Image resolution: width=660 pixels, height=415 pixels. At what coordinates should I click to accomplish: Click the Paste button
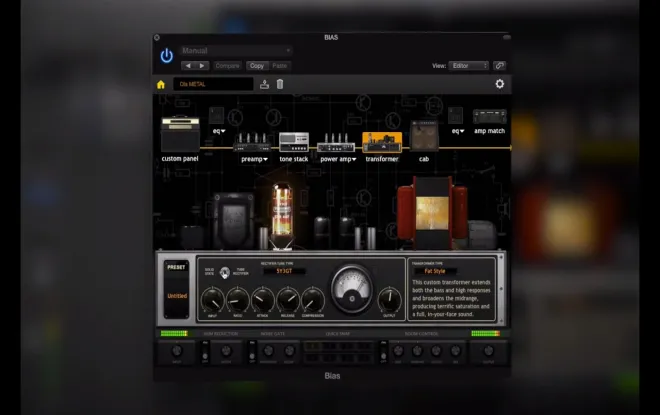[279, 66]
